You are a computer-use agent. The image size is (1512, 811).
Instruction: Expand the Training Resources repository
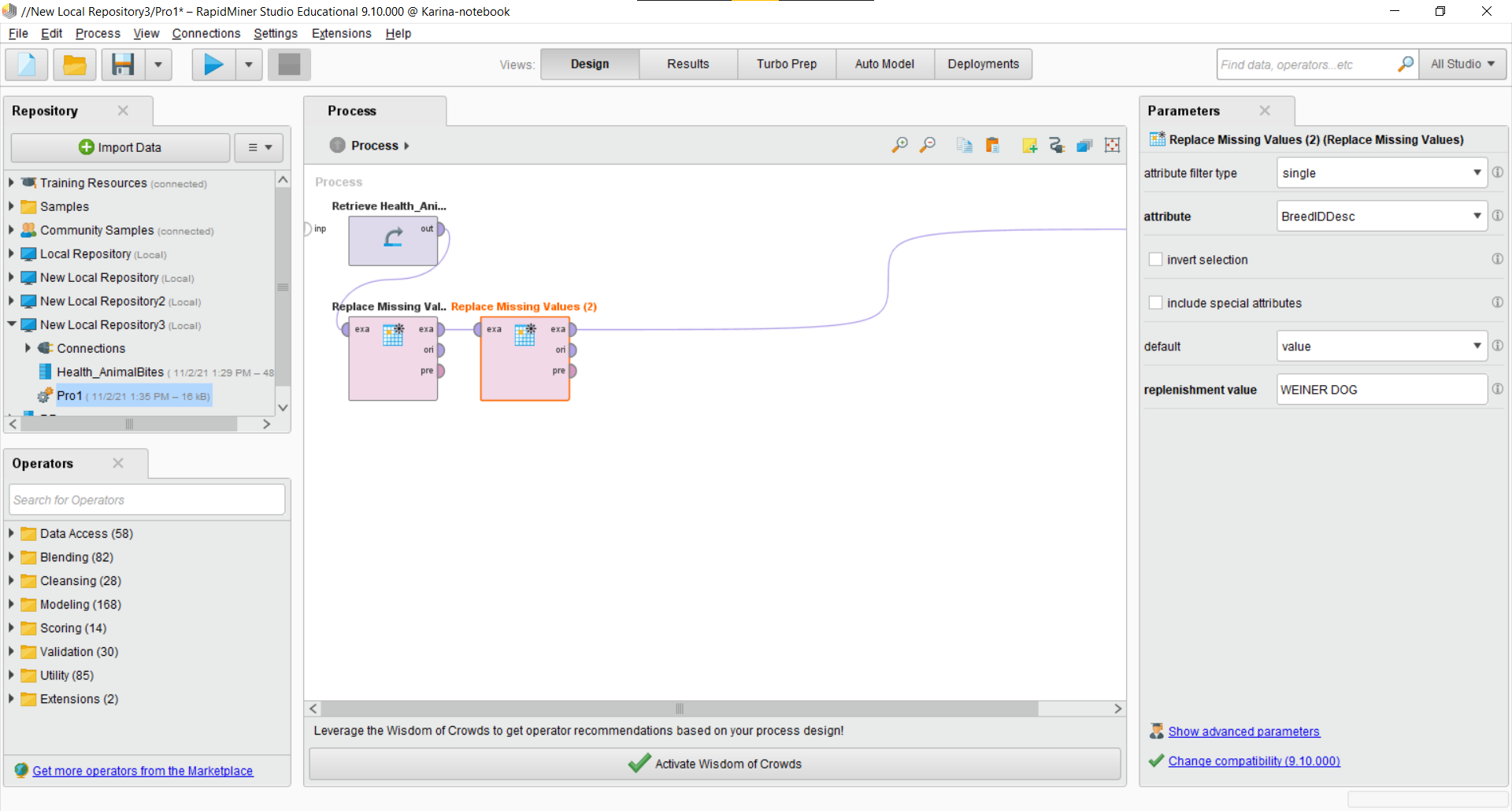coord(11,183)
